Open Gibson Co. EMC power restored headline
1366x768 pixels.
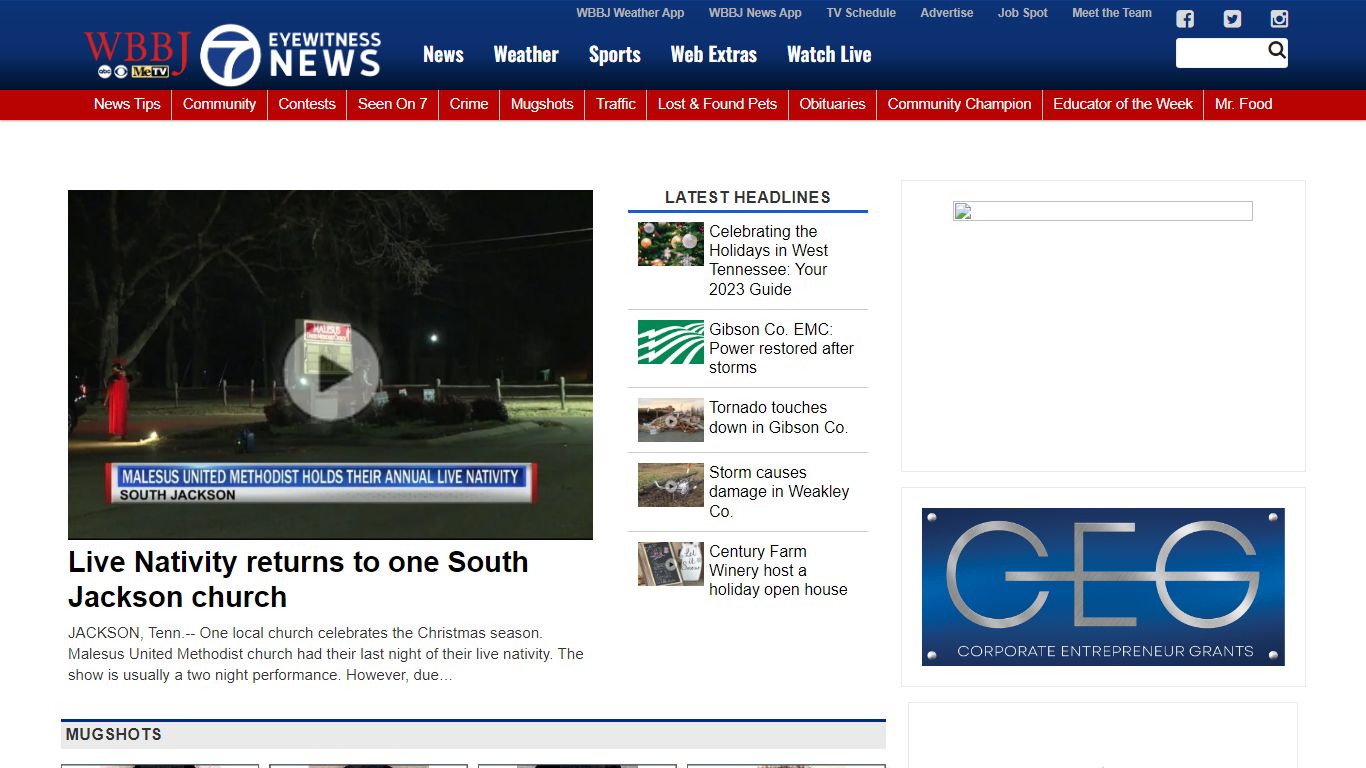point(781,348)
